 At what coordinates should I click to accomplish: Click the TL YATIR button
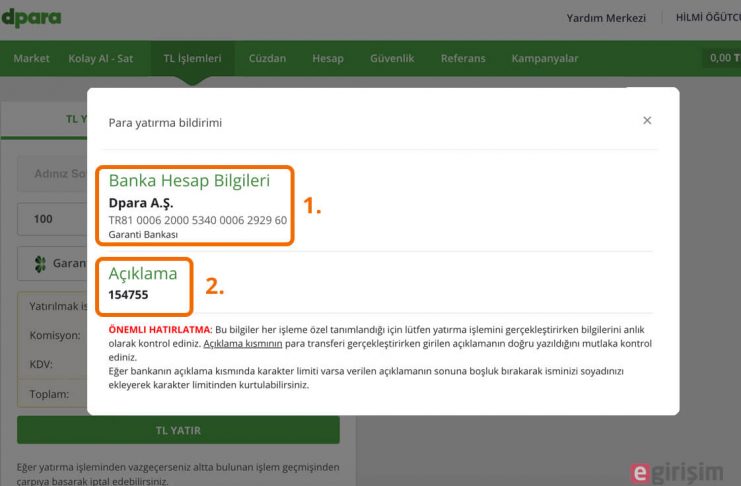point(178,430)
